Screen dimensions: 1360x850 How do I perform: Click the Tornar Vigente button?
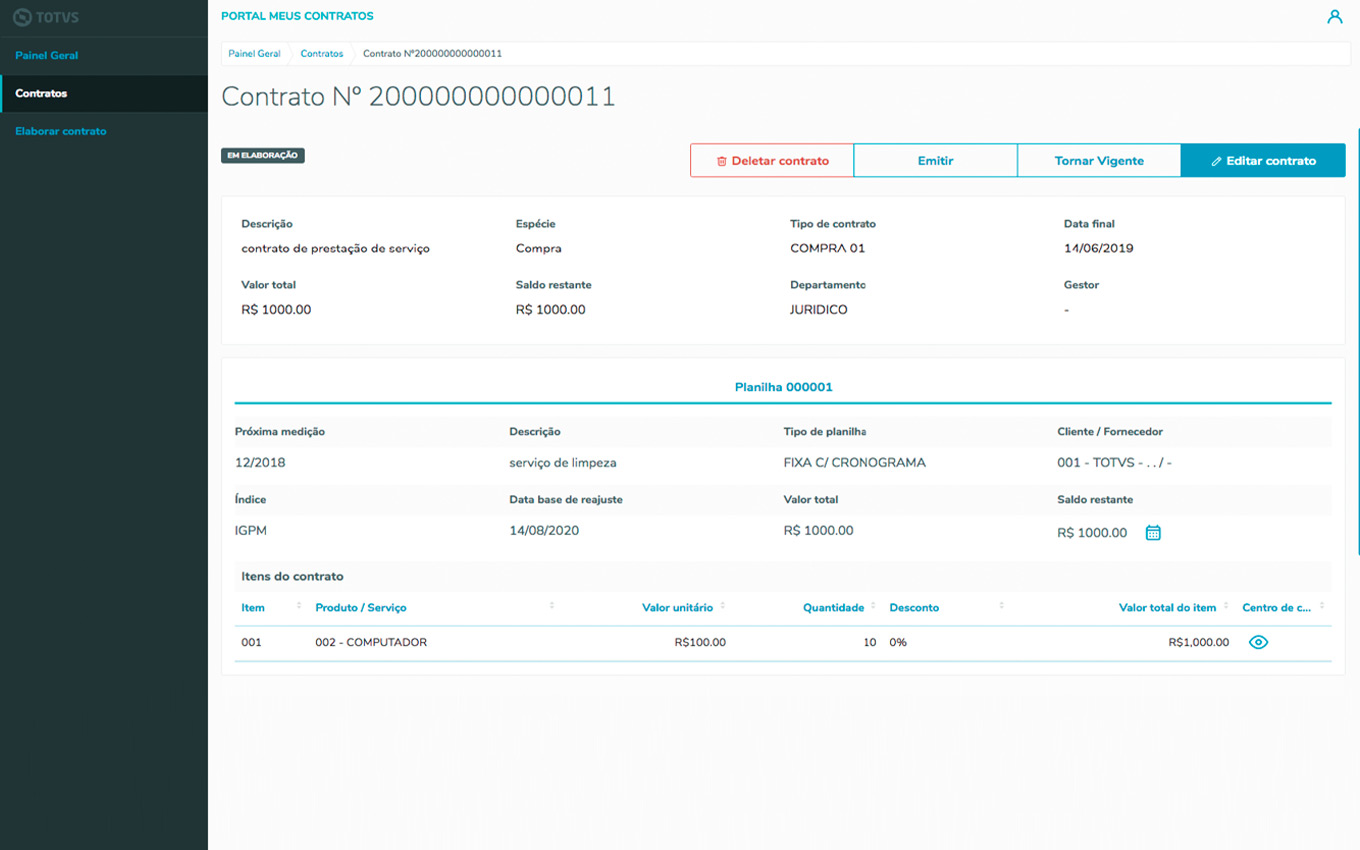(1099, 161)
